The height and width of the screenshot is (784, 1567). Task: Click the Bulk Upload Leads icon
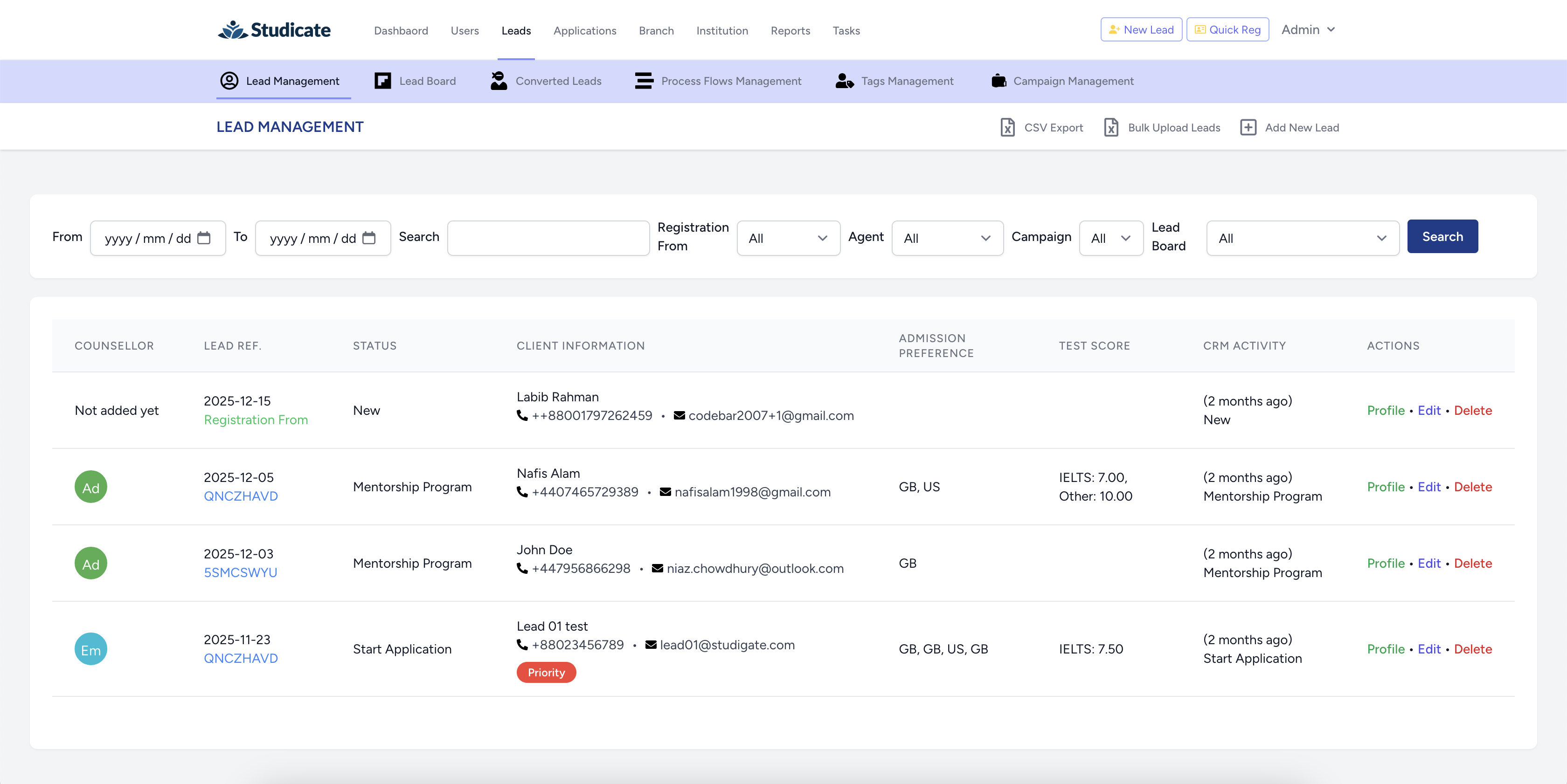[1111, 127]
